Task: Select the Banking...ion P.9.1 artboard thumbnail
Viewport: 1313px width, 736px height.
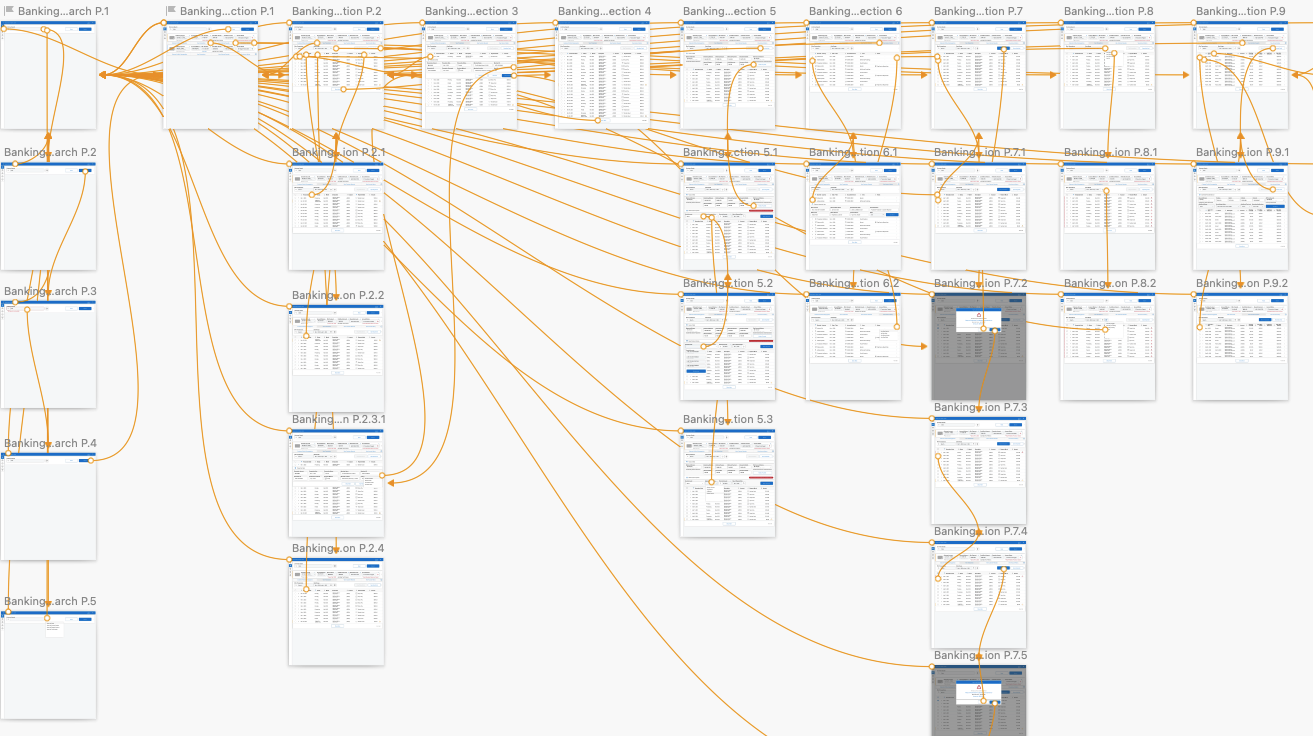Action: 1240,215
